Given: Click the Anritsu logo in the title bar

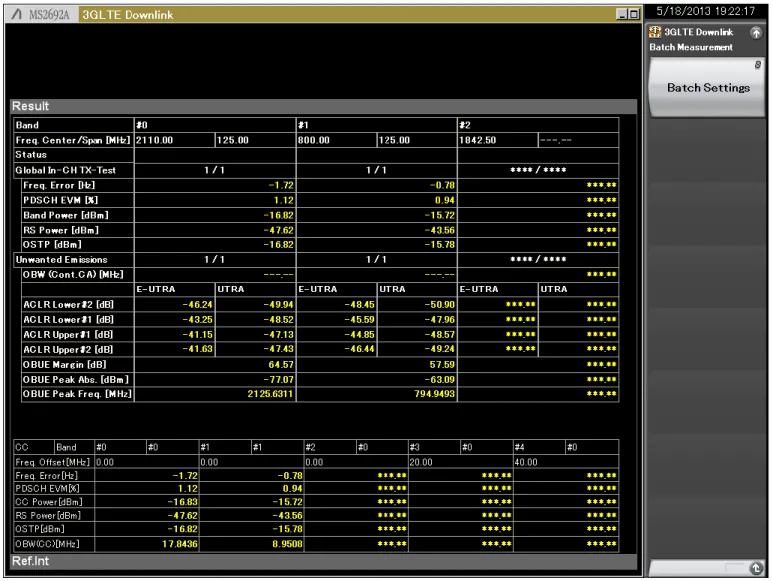Looking at the screenshot, I should pos(17,14).
